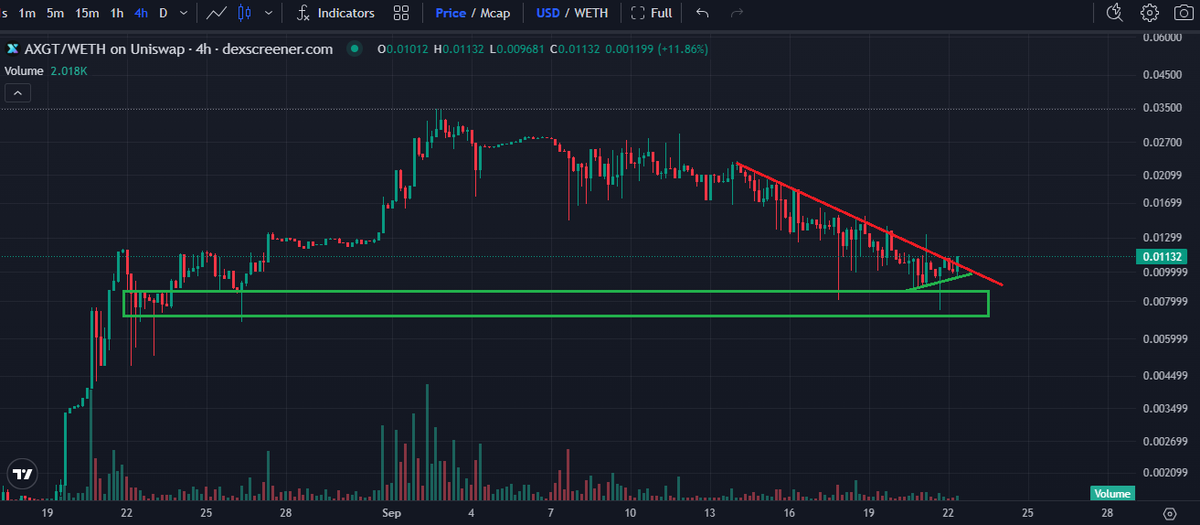
Task: Open chart settings gear icon
Action: tap(1150, 13)
